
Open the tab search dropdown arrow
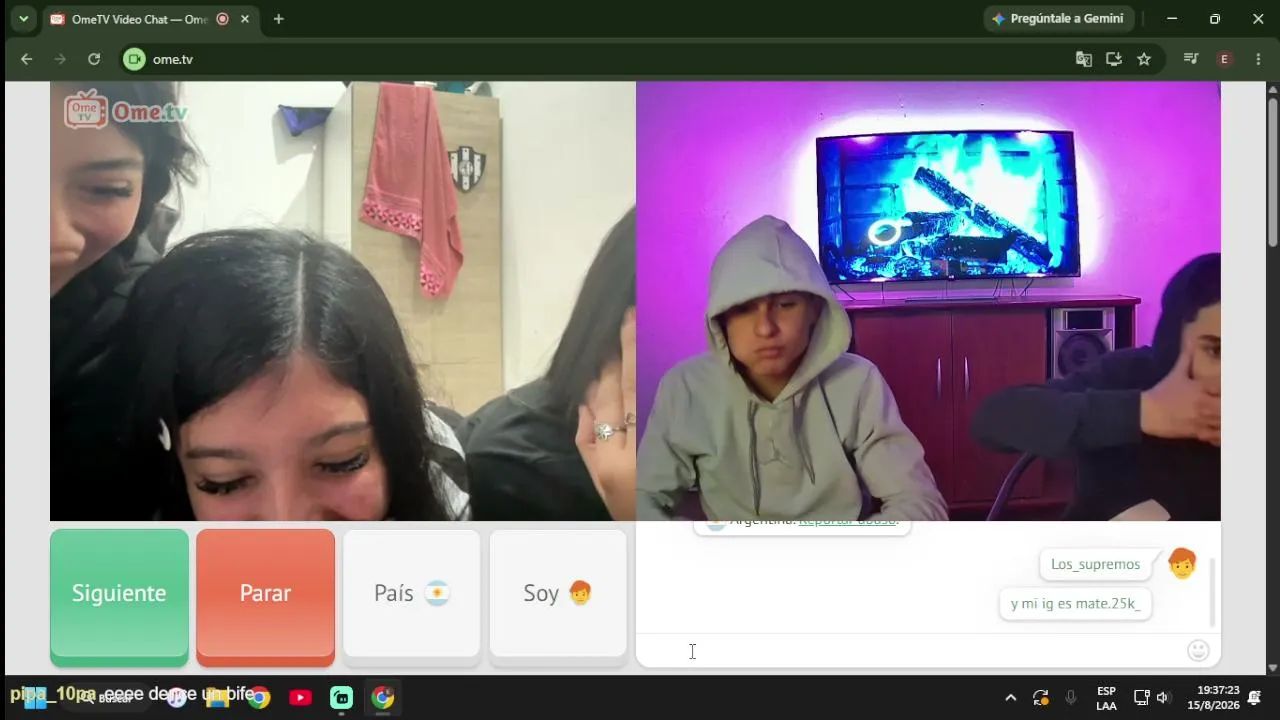pos(23,19)
